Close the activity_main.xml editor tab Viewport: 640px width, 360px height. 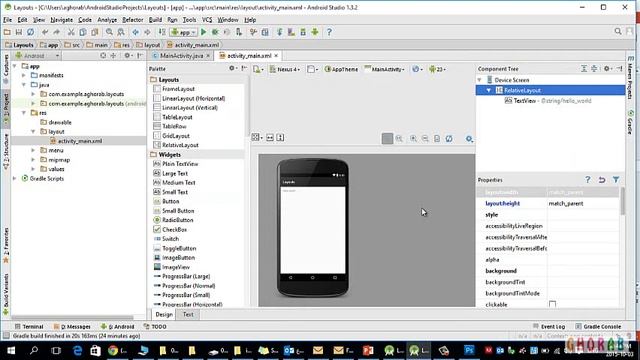click(276, 56)
